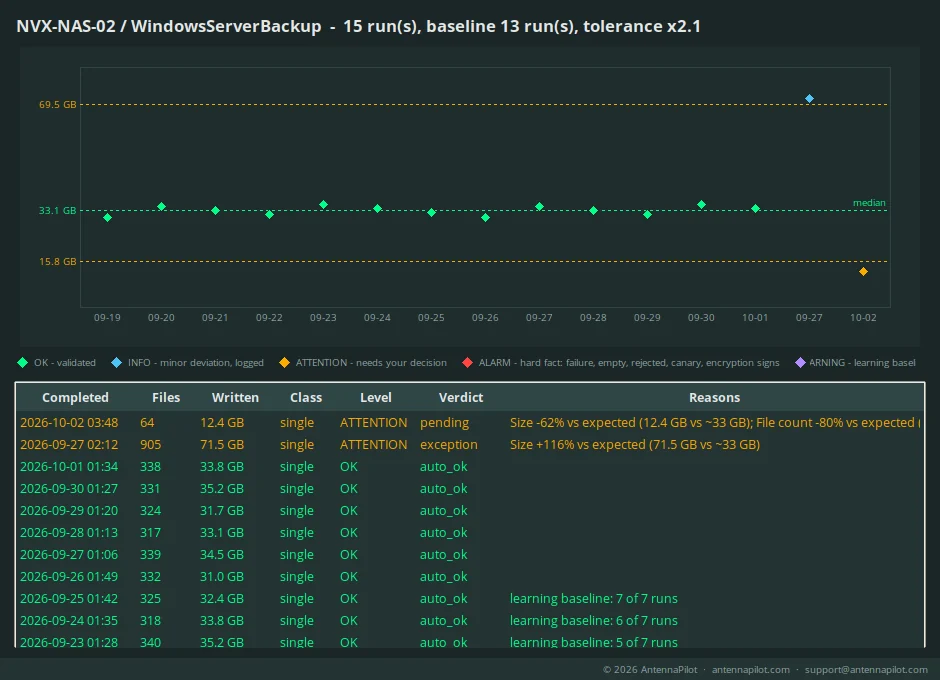
Task: Click the red ALARM diamond in the legend
Action: pos(468,362)
